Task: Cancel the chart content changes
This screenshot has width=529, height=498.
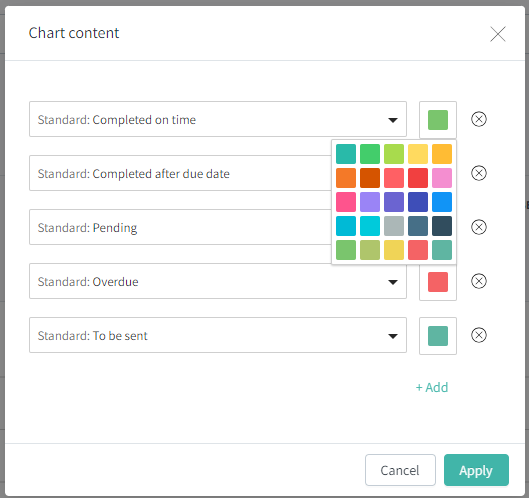Action: 400,470
